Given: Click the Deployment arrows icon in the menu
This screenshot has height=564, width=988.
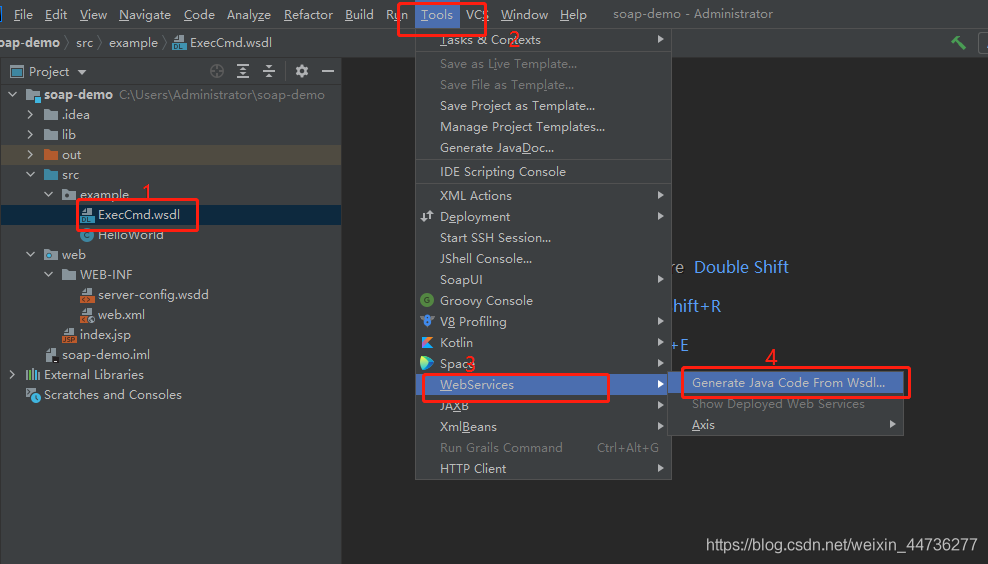Looking at the screenshot, I should [x=427, y=216].
